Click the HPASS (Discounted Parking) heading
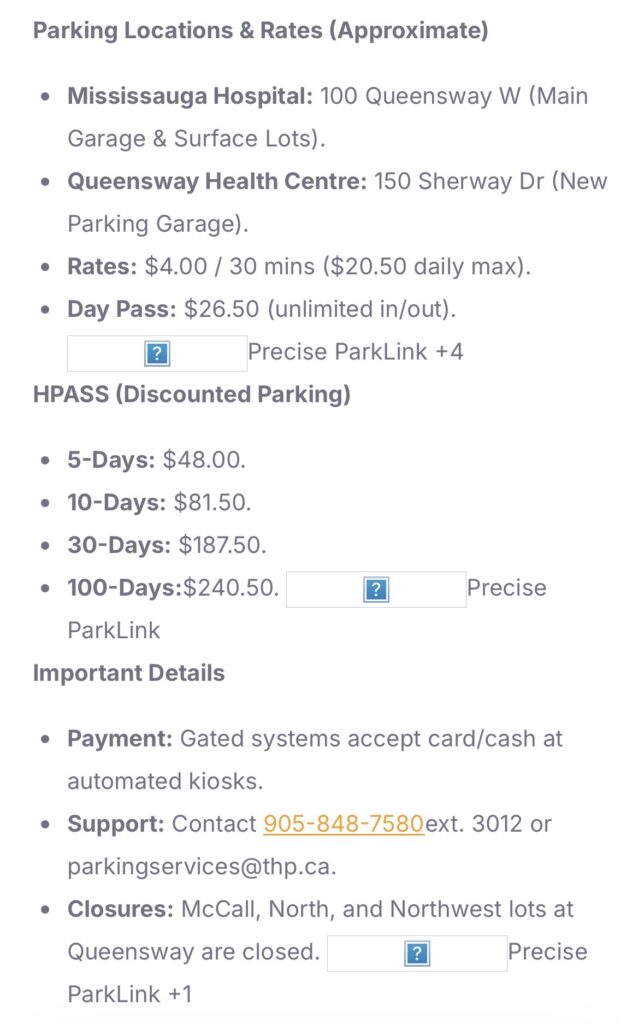Viewport: 644px width, 1024px height. (191, 394)
